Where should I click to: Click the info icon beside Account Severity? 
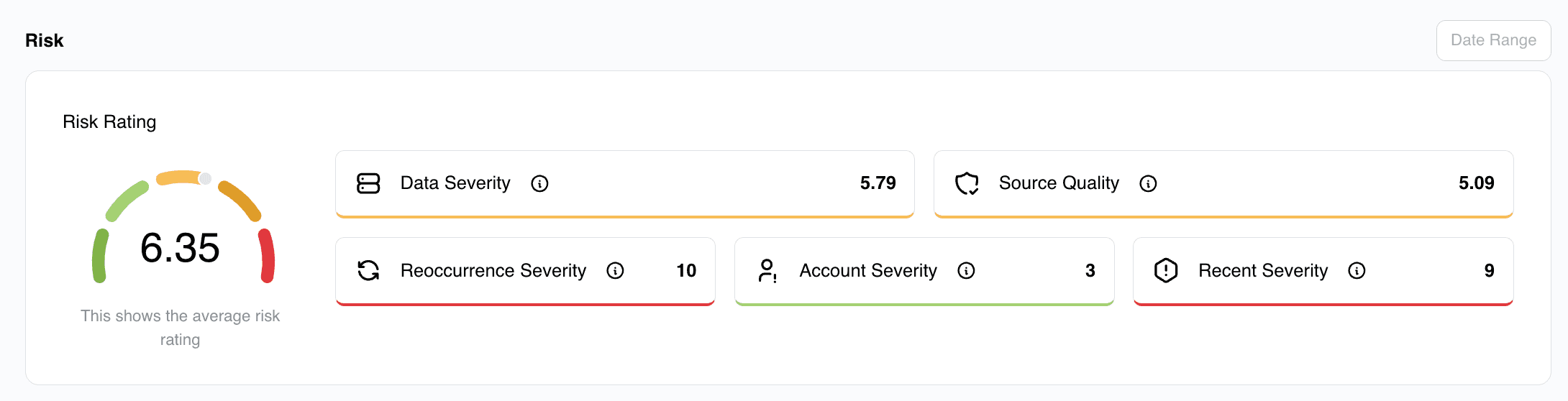(x=966, y=271)
